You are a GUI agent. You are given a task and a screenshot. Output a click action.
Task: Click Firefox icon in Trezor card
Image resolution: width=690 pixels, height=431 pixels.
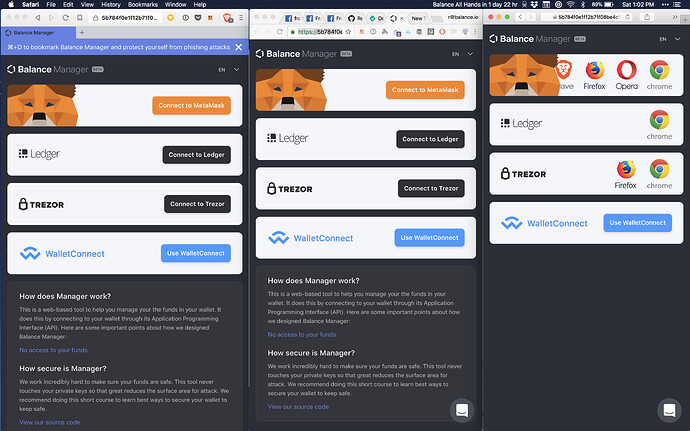point(625,174)
